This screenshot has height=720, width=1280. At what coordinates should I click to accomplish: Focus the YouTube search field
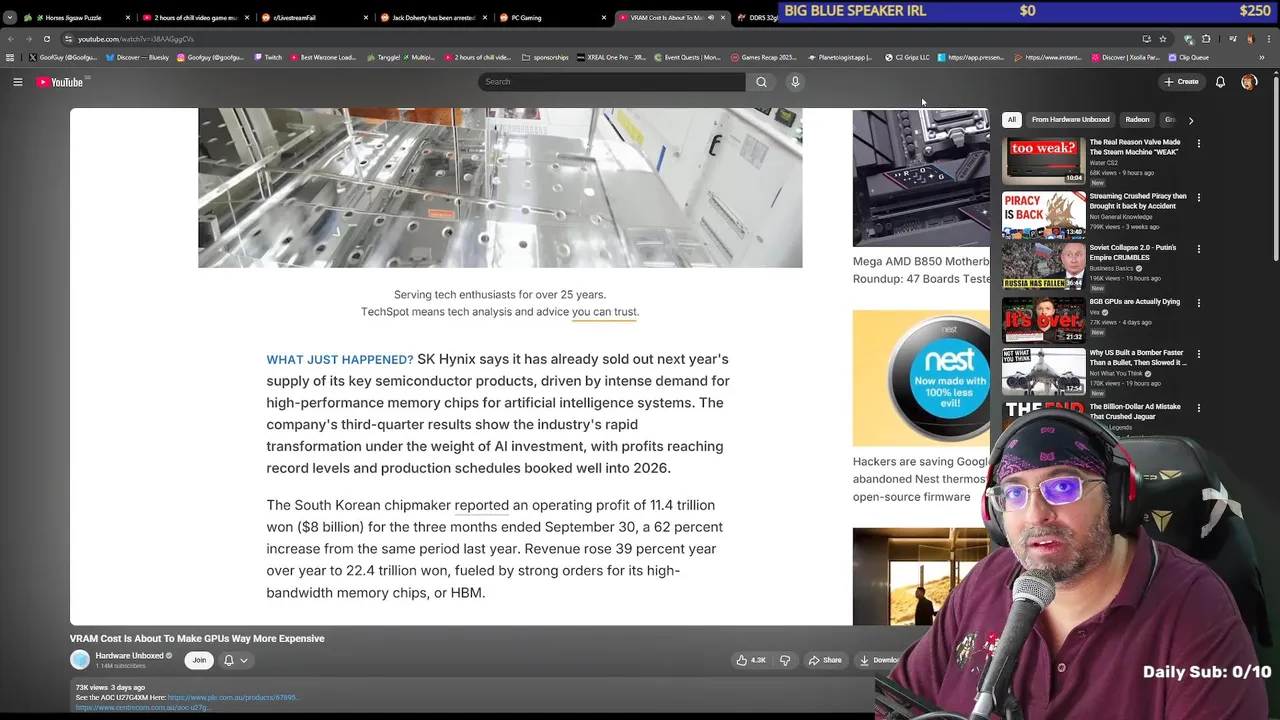point(611,82)
